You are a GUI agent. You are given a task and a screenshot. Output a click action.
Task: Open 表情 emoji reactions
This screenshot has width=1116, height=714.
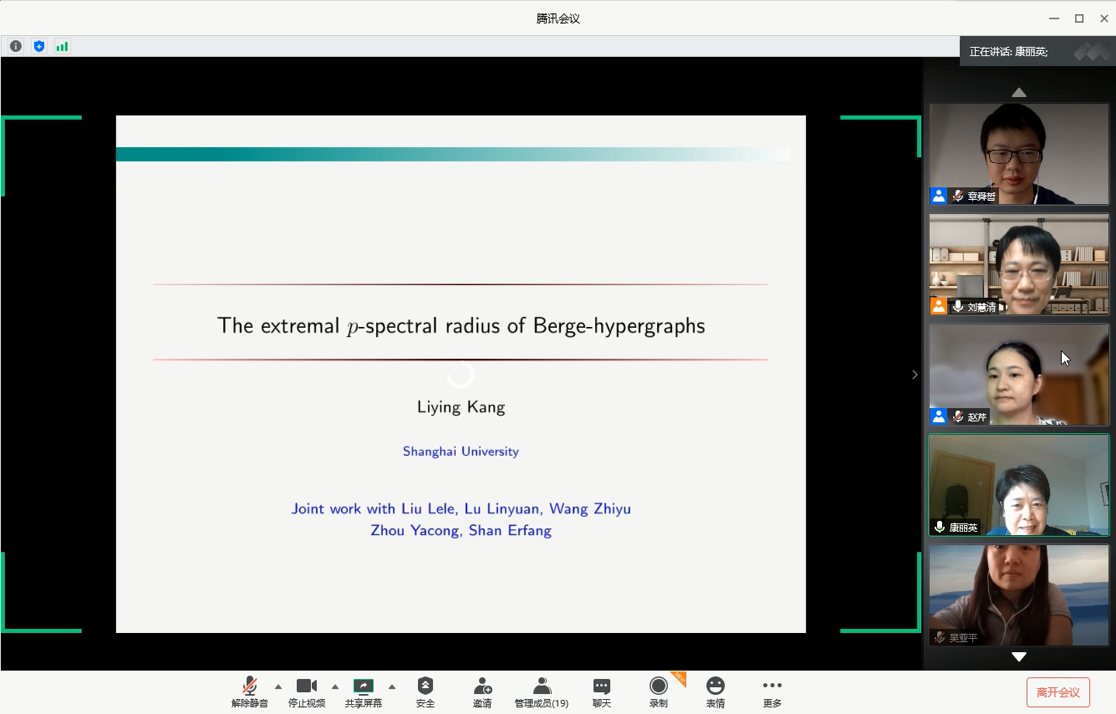pyautogui.click(x=715, y=690)
